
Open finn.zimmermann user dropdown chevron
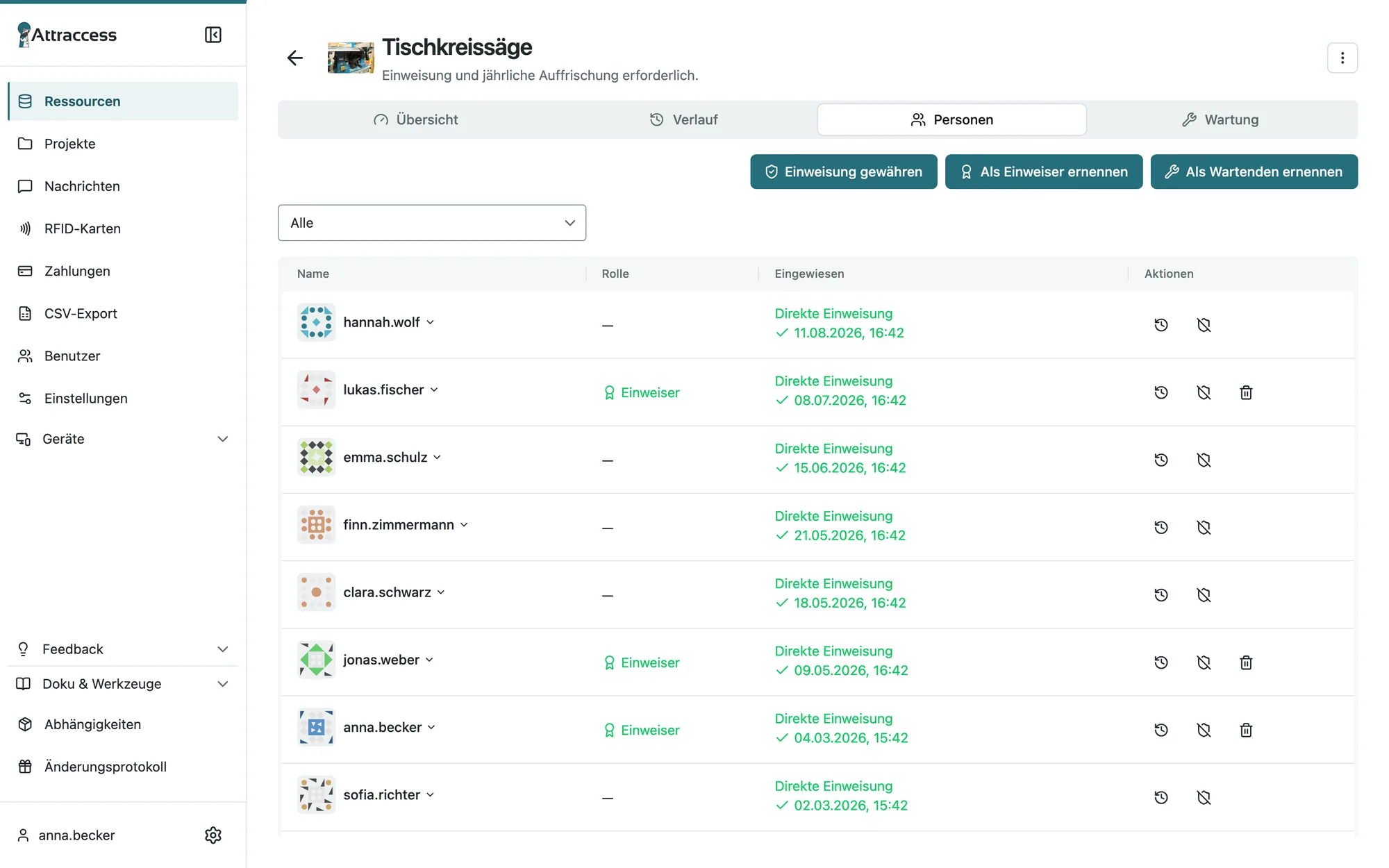coord(464,525)
